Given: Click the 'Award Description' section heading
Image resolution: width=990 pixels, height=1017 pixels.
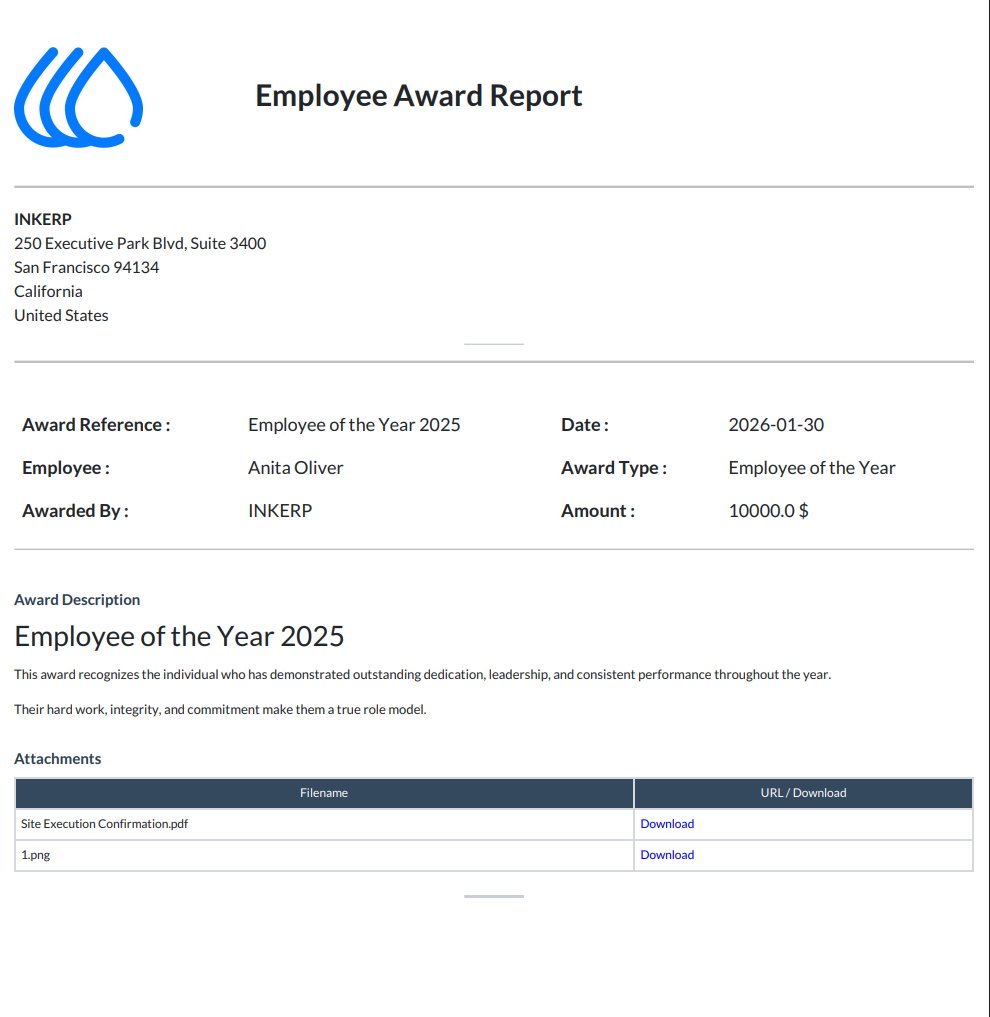Looking at the screenshot, I should [77, 600].
